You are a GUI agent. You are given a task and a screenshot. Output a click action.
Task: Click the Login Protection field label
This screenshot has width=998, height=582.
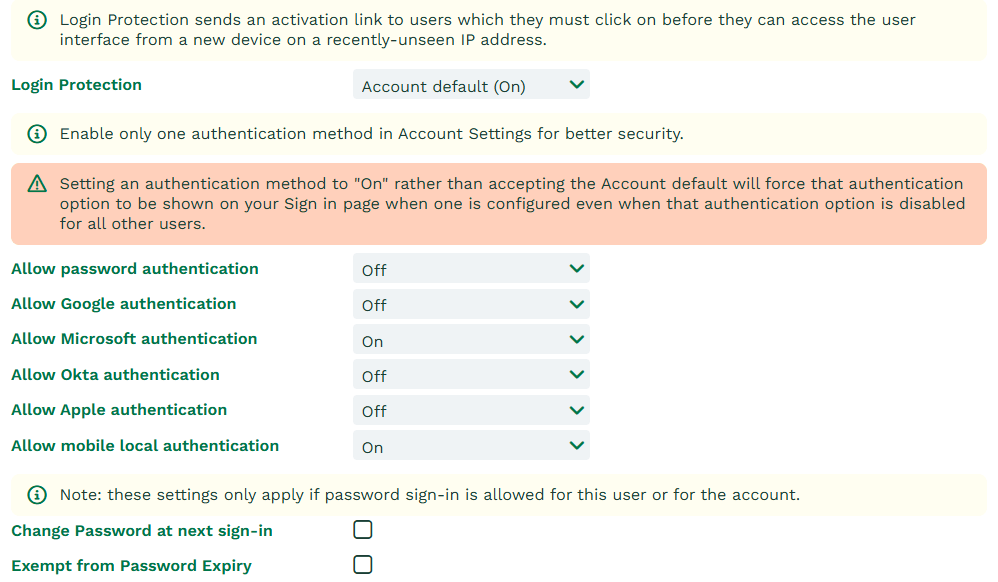click(x=76, y=85)
